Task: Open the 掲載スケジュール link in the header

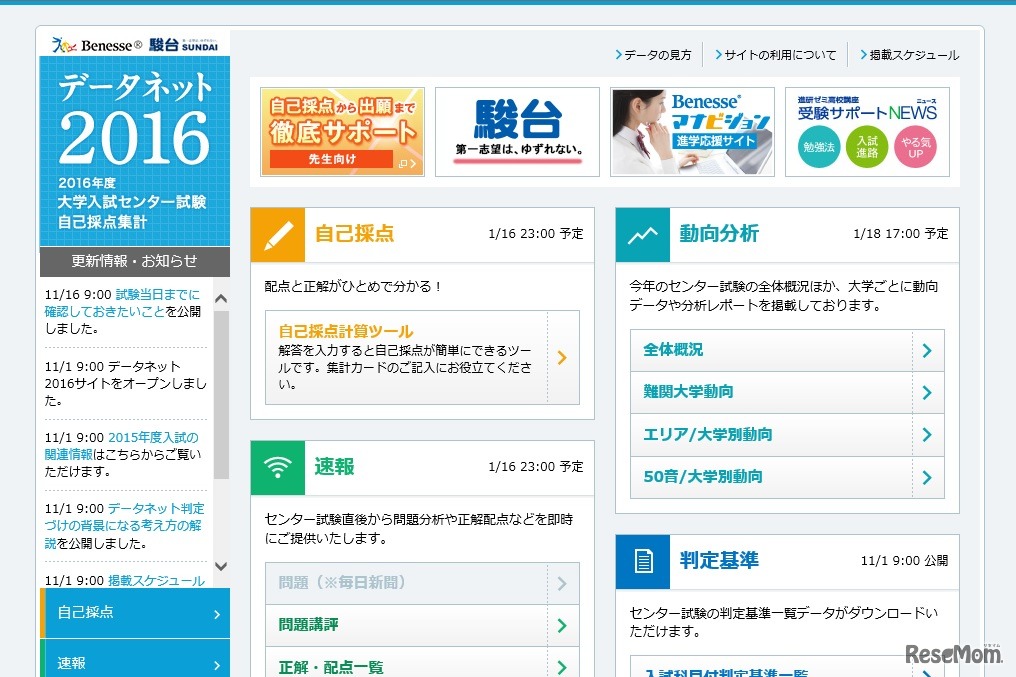Action: 912,55
